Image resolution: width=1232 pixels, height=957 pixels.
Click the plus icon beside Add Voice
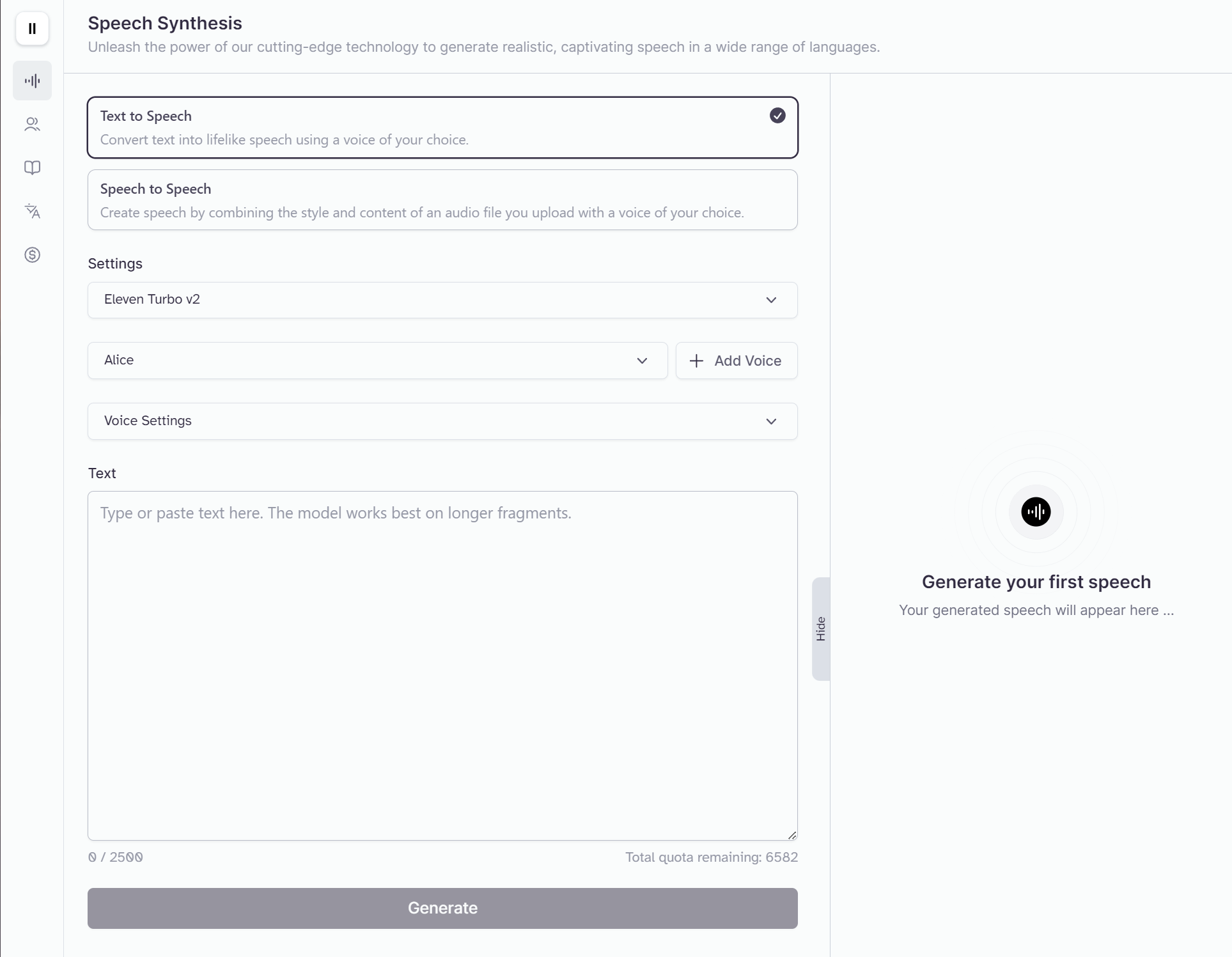pyautogui.click(x=696, y=361)
